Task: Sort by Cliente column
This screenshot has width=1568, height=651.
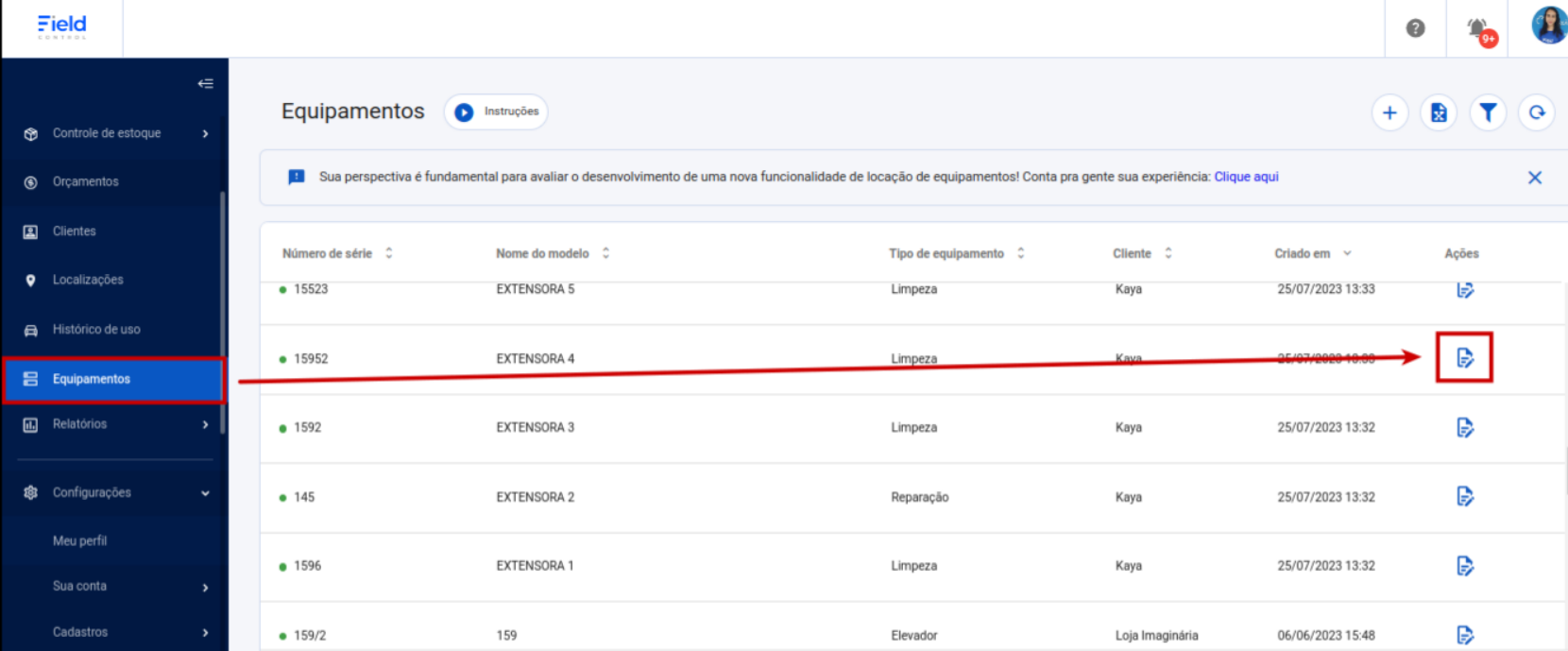Action: point(1142,253)
